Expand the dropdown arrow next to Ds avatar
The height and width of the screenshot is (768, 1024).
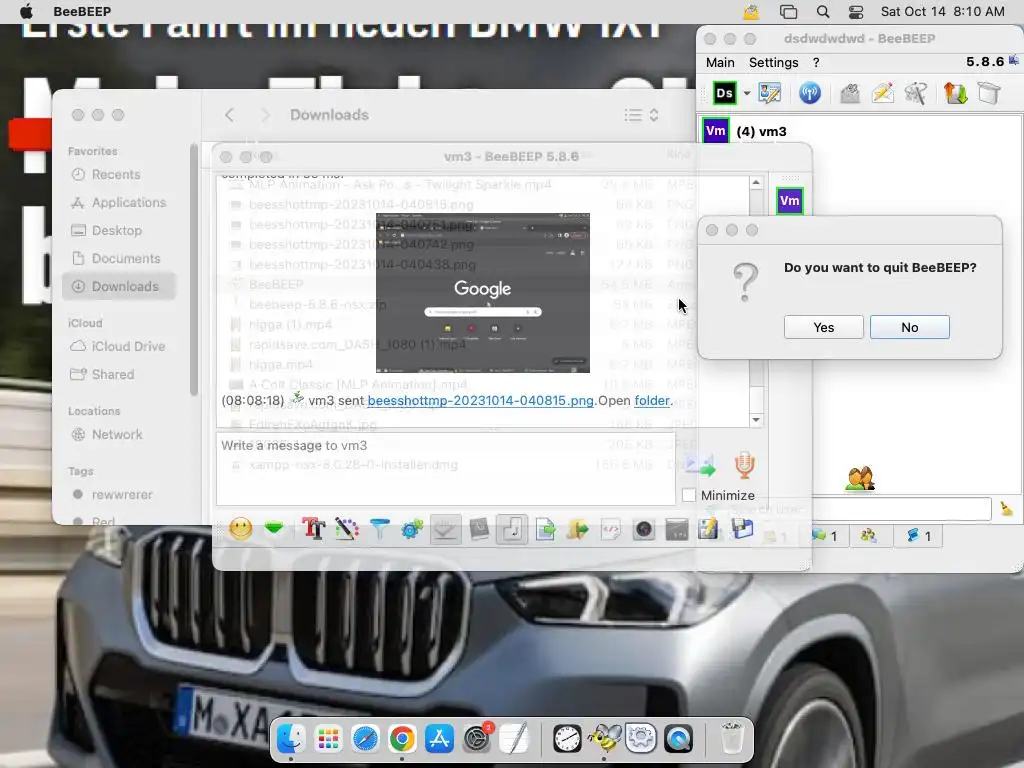pyautogui.click(x=746, y=93)
